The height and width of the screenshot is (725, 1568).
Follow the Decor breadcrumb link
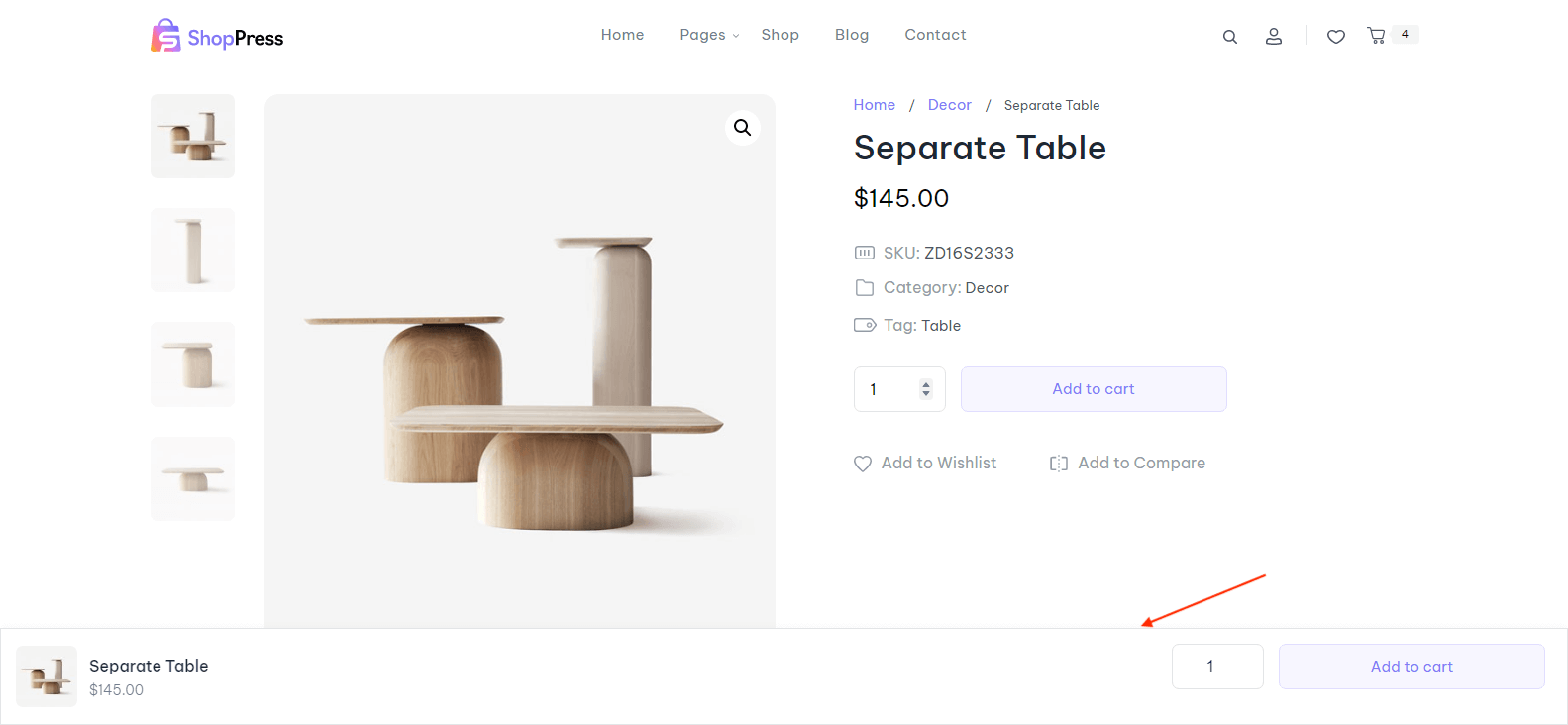[949, 105]
